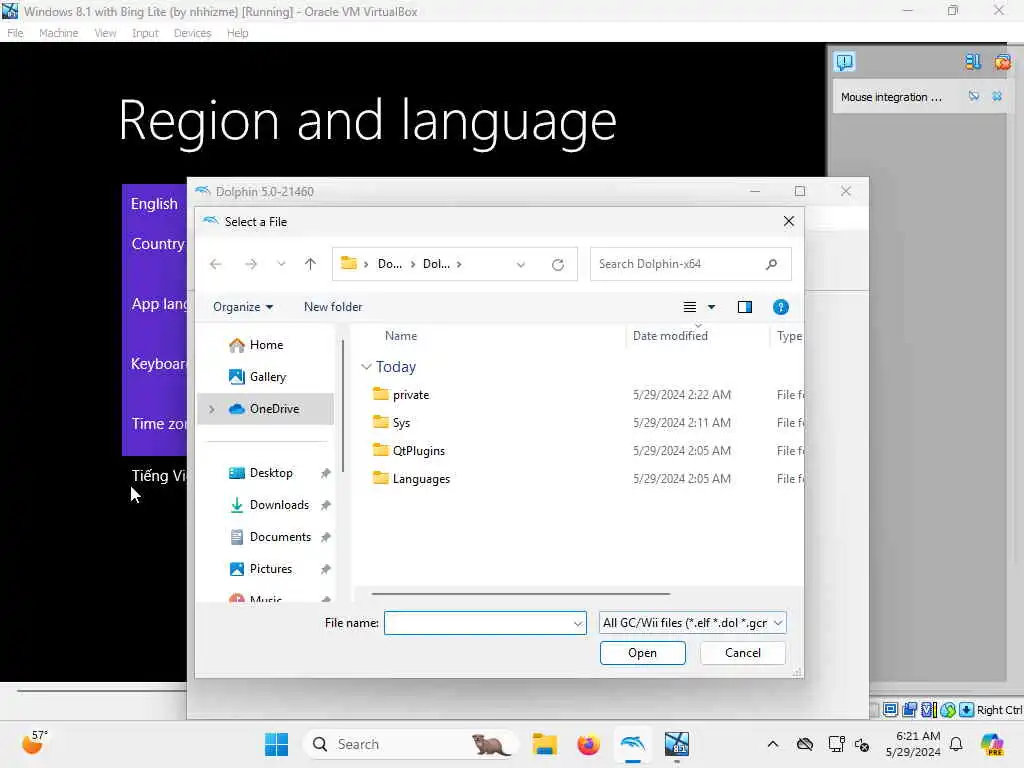Expand the OneDrive tree node

coord(212,409)
